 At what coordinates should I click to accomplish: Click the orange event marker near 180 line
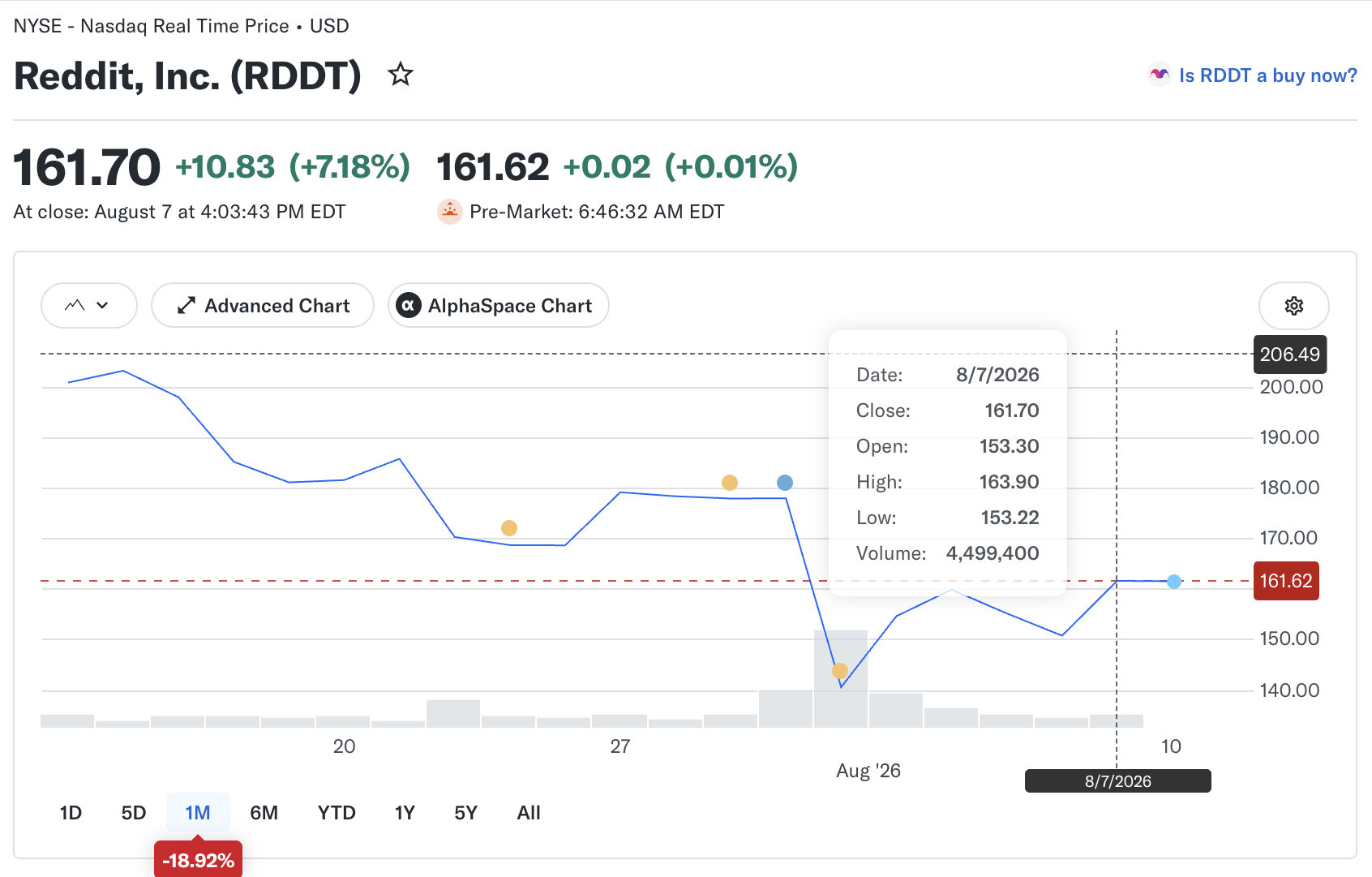(x=730, y=483)
